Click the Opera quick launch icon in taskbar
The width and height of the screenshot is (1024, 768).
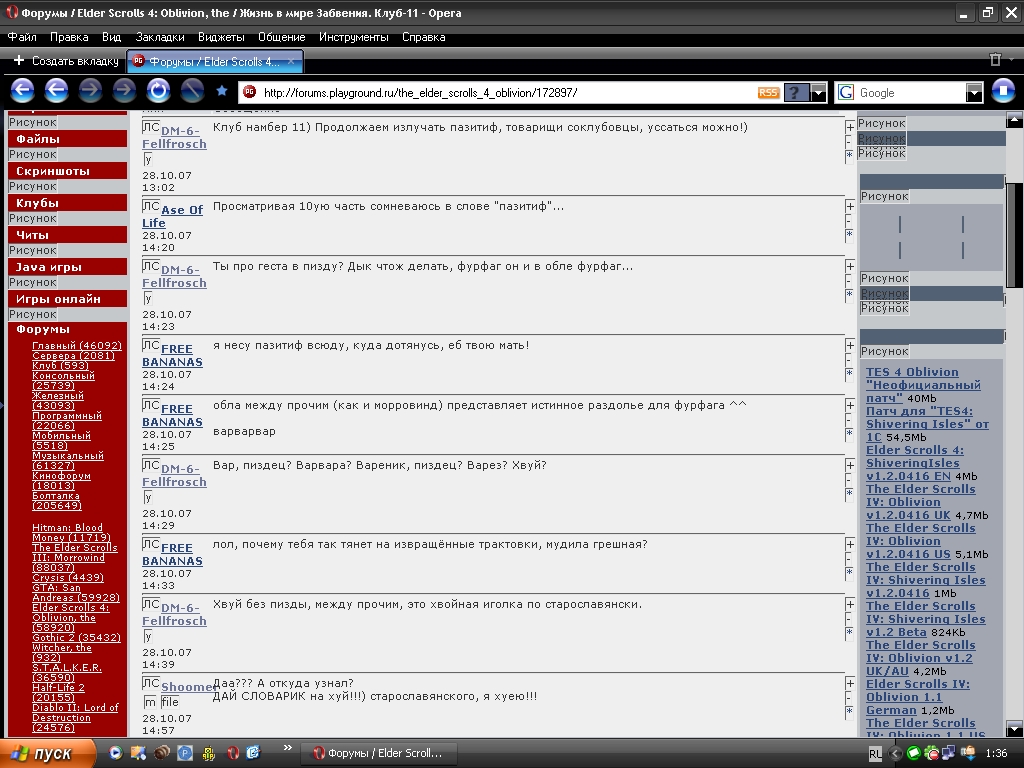pos(232,753)
